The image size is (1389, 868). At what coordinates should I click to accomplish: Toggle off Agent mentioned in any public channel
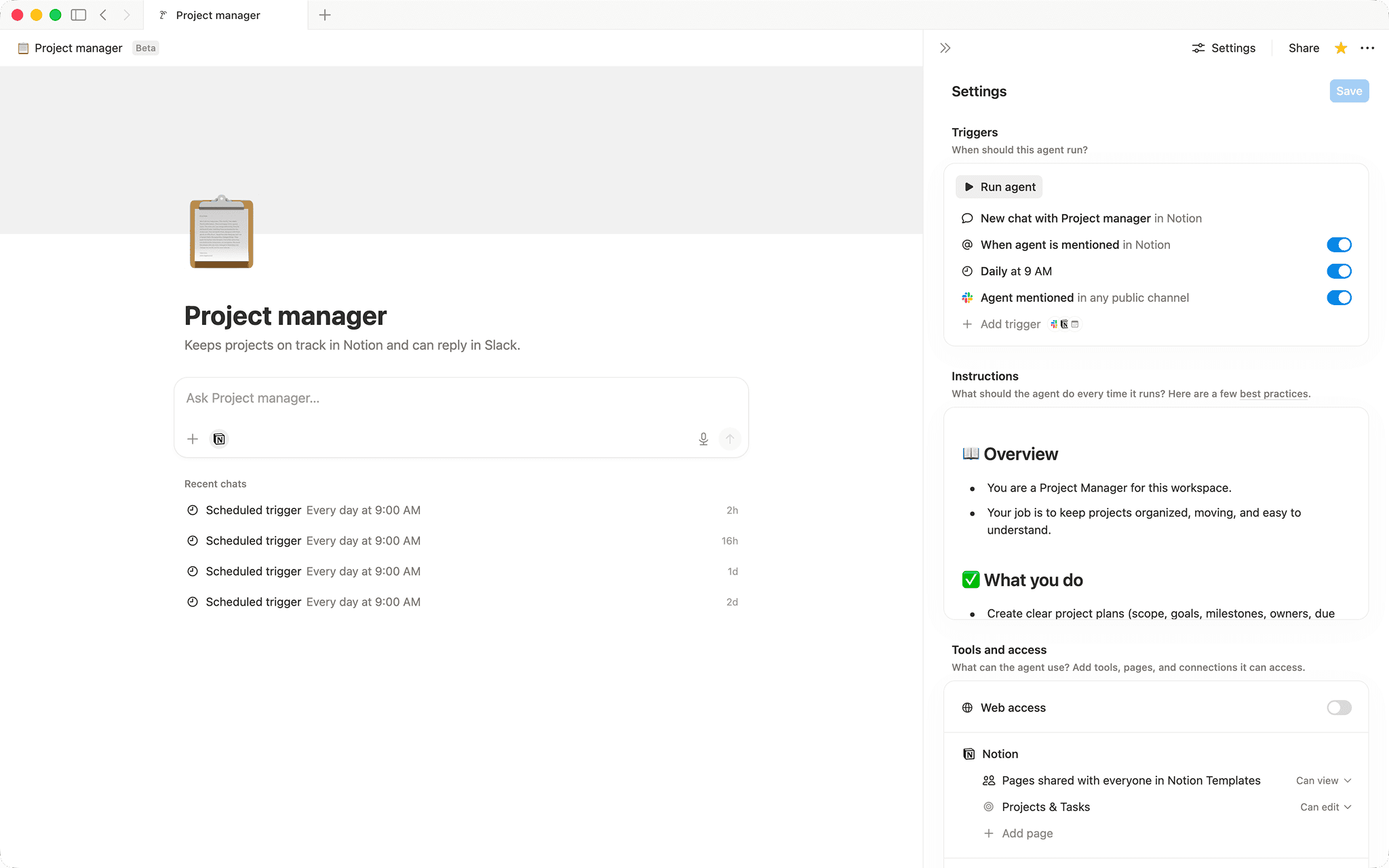coord(1339,298)
